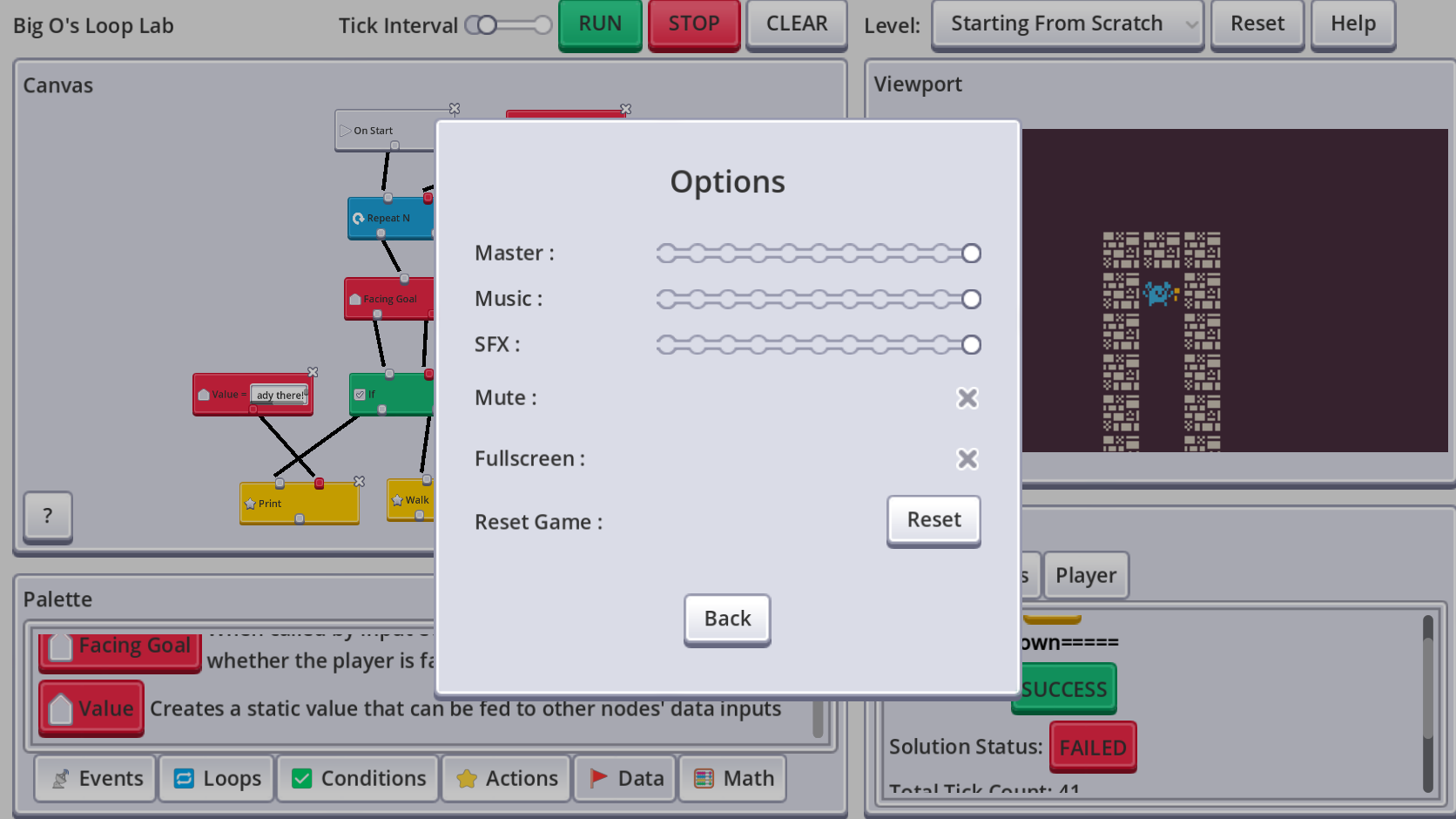Open the canvas question mark help button

pos(48,517)
